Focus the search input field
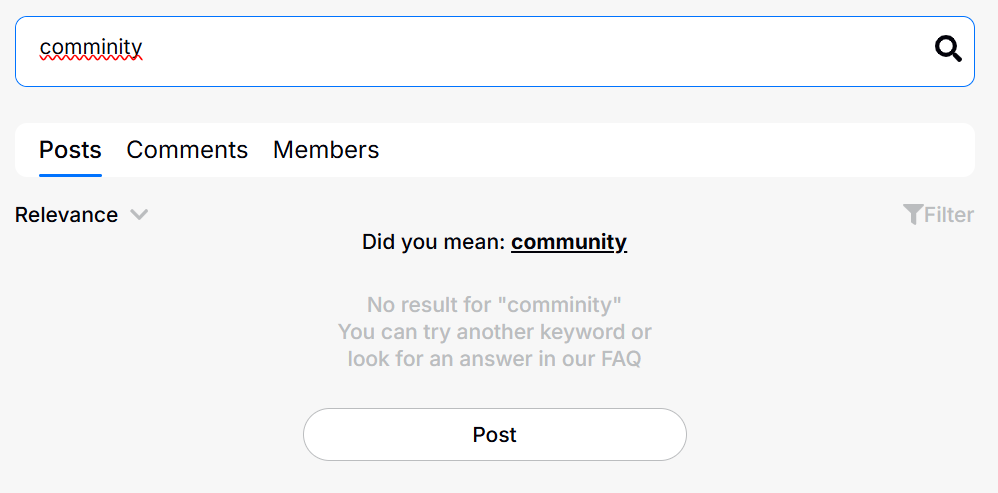998x493 pixels. click(480, 50)
